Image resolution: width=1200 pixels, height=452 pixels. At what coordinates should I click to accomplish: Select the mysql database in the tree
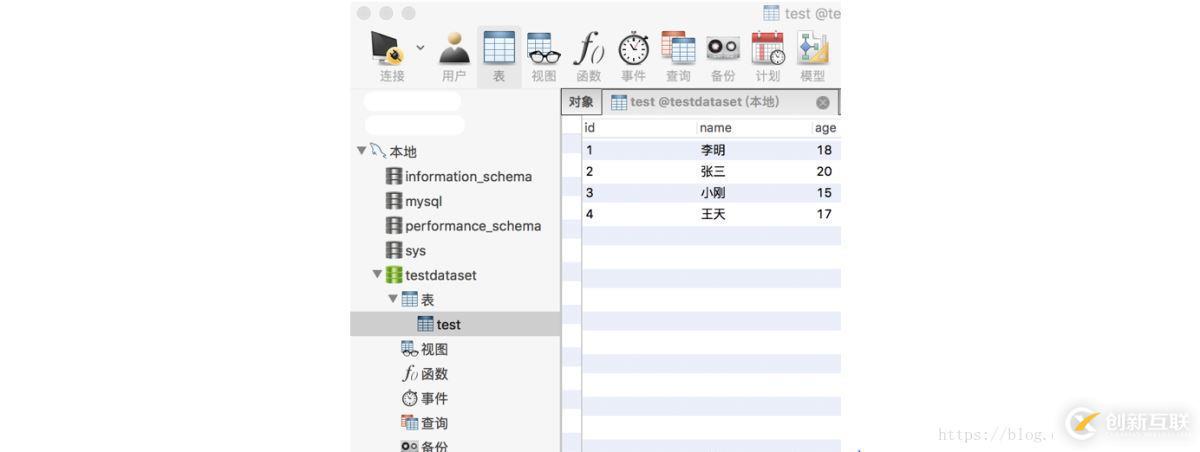click(423, 201)
